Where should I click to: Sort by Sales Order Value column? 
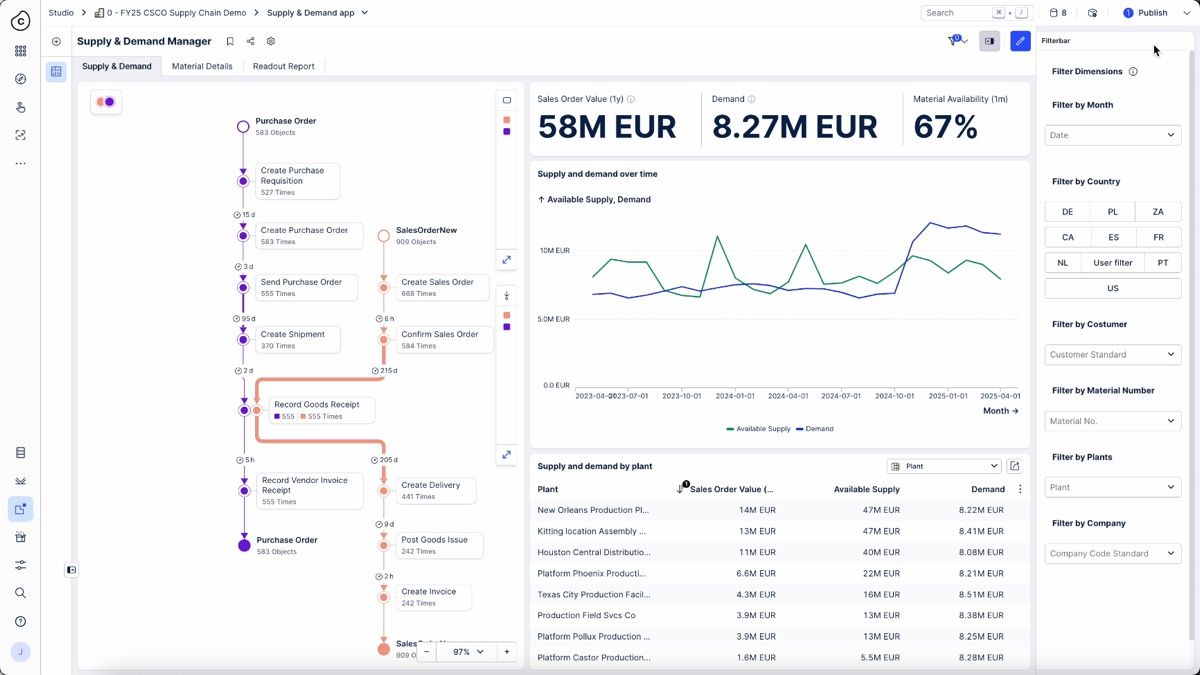point(731,489)
